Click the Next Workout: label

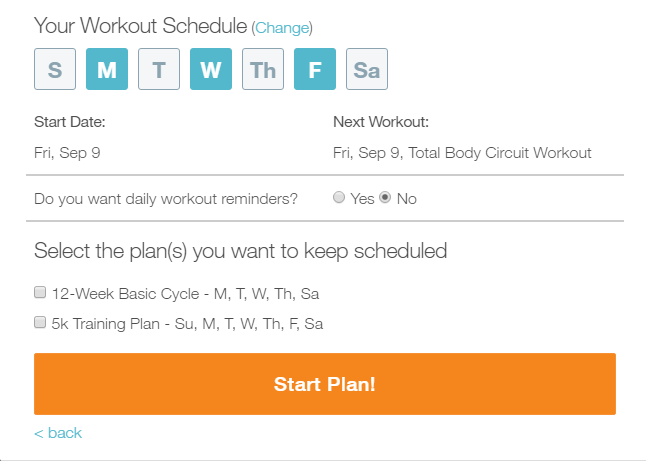(380, 122)
